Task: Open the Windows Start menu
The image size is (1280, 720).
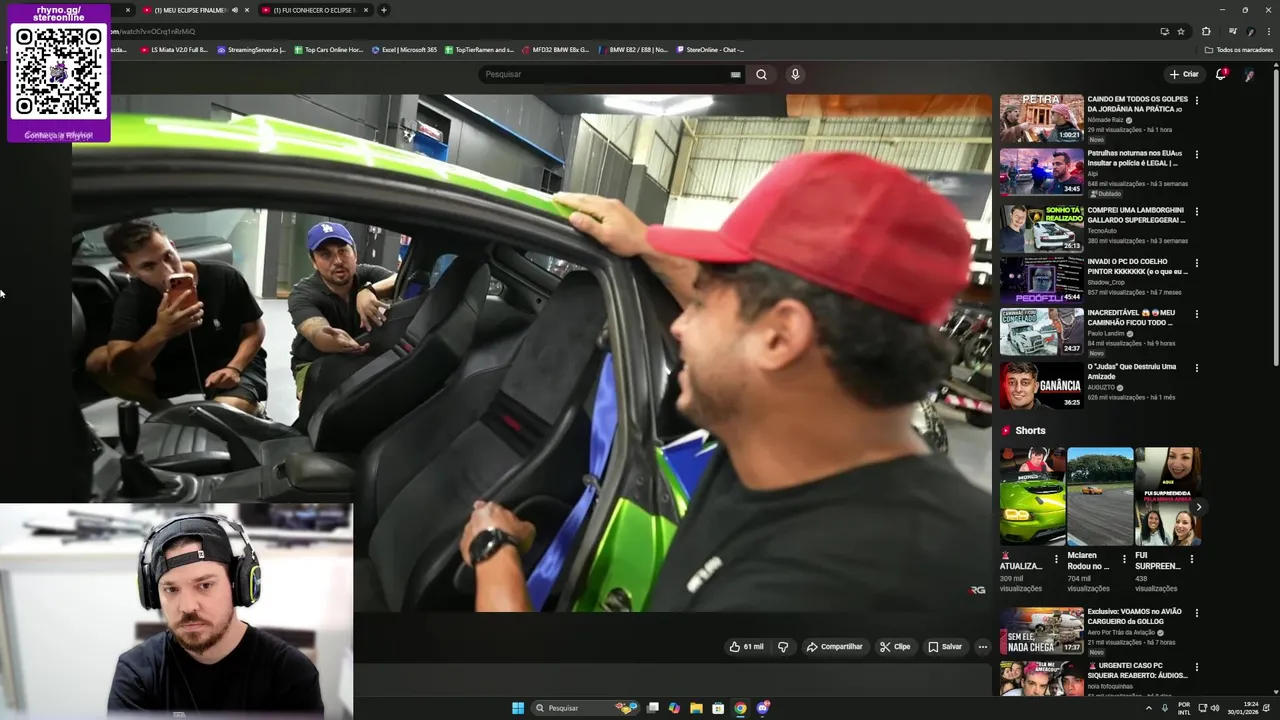Action: coord(518,708)
